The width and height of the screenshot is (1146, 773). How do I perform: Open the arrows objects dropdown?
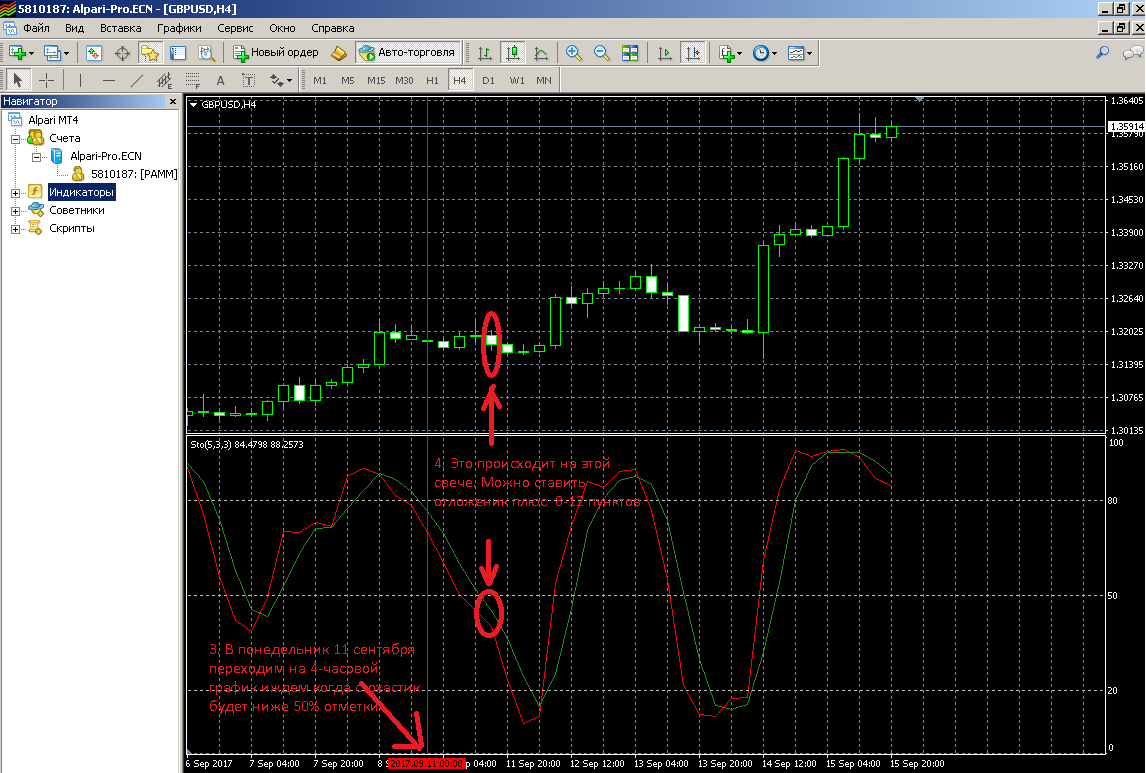click(x=281, y=80)
